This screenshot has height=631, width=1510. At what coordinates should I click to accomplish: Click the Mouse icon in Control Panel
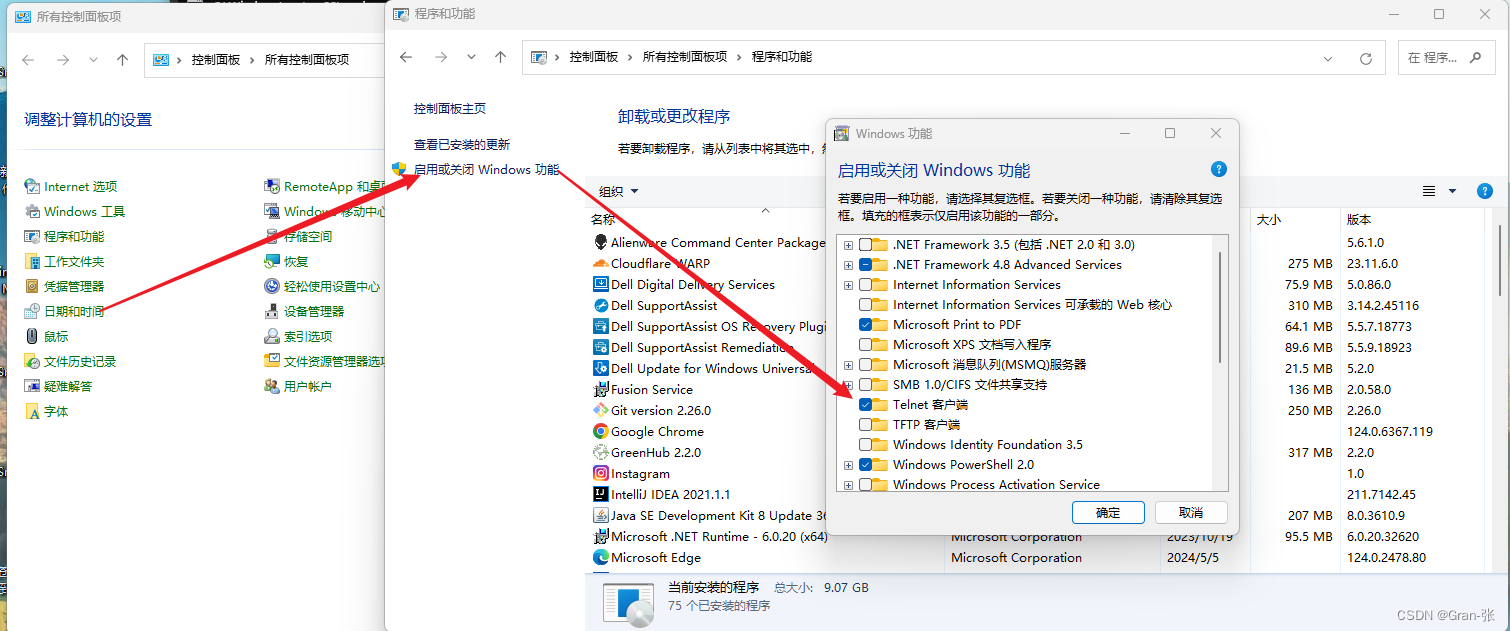pyautogui.click(x=33, y=336)
